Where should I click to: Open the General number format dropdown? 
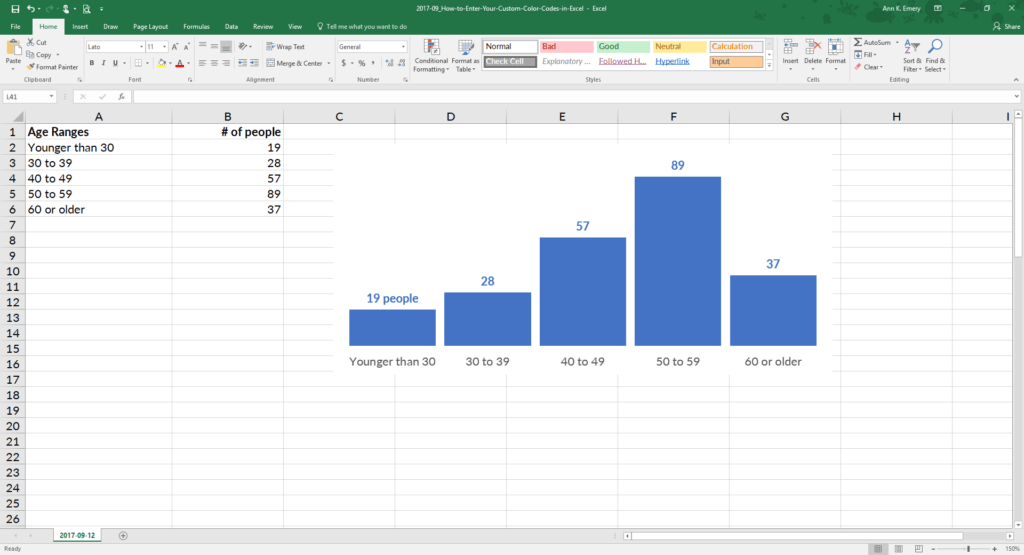point(403,47)
